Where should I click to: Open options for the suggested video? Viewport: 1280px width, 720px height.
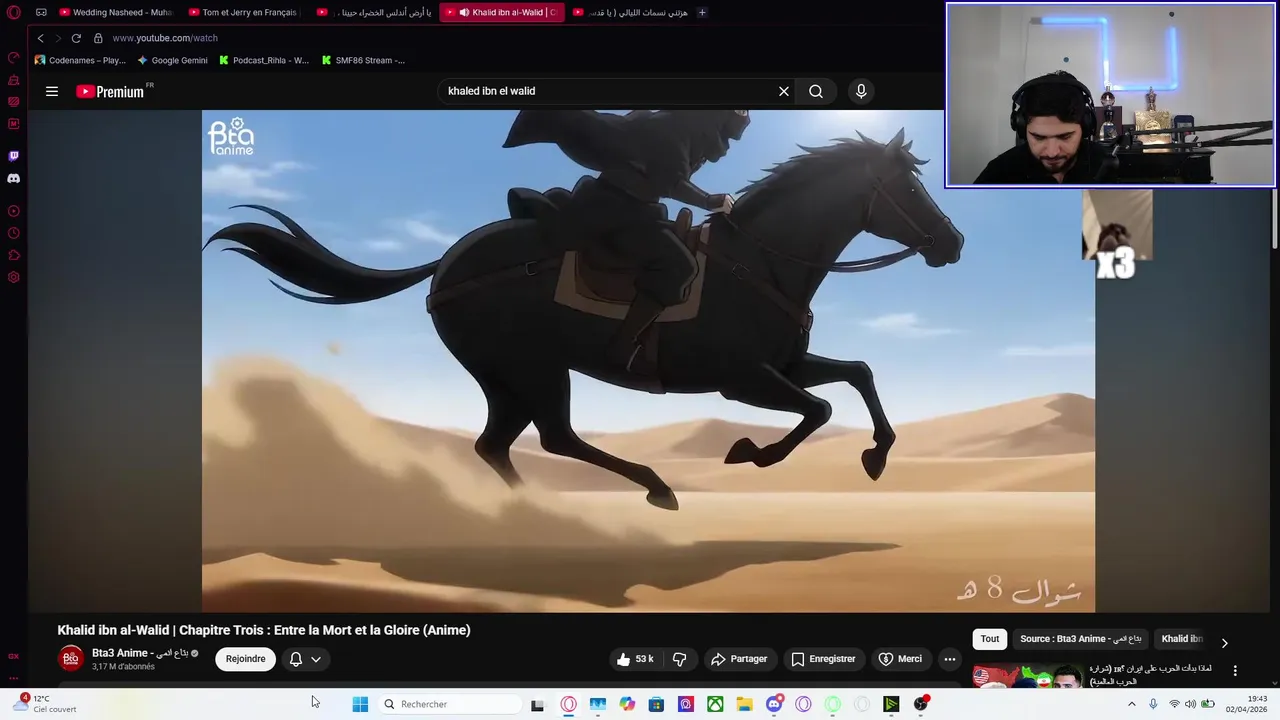[x=1235, y=671]
